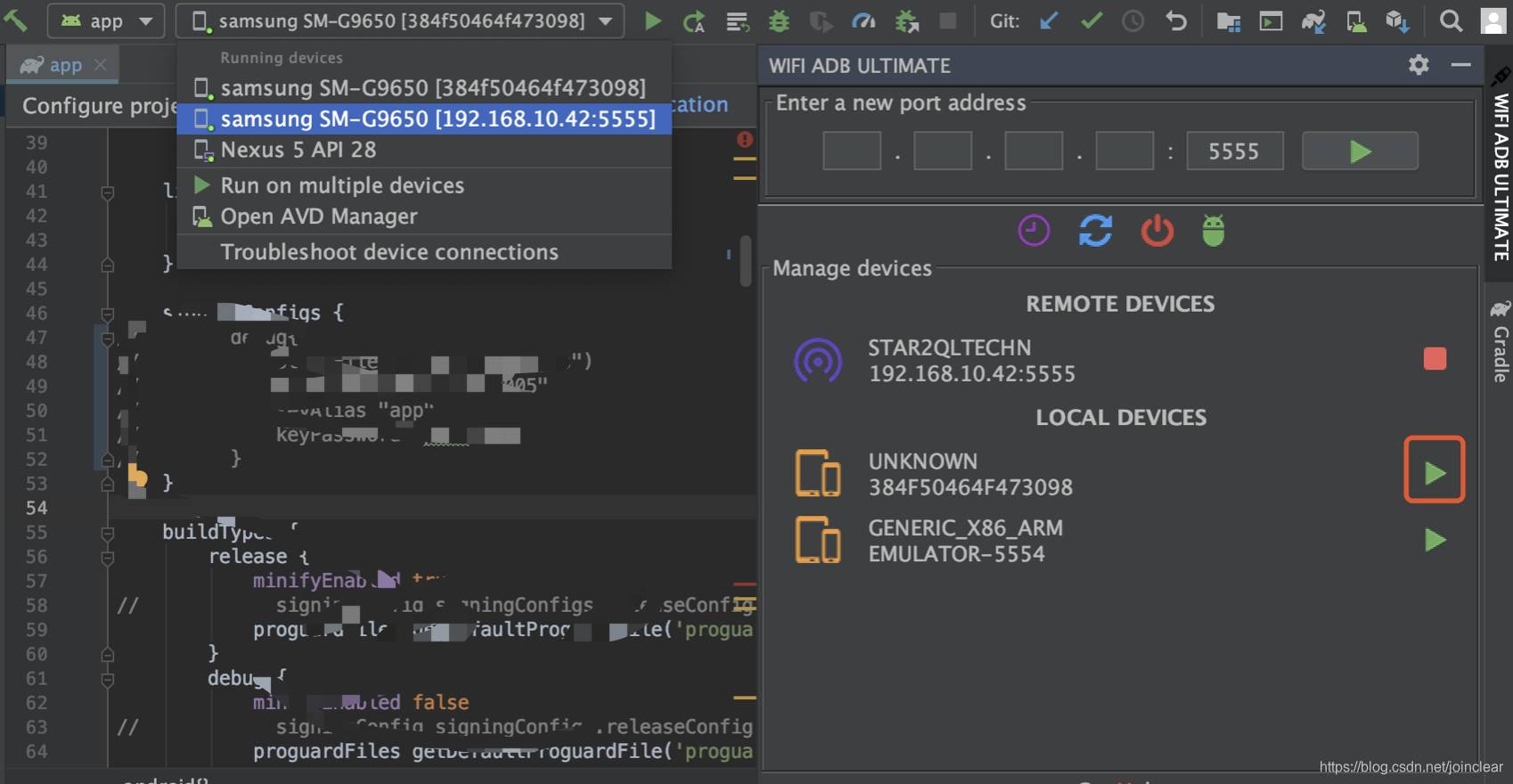
Task: Connect GENERIC_X86_ARM emulator with play button
Action: point(1435,540)
